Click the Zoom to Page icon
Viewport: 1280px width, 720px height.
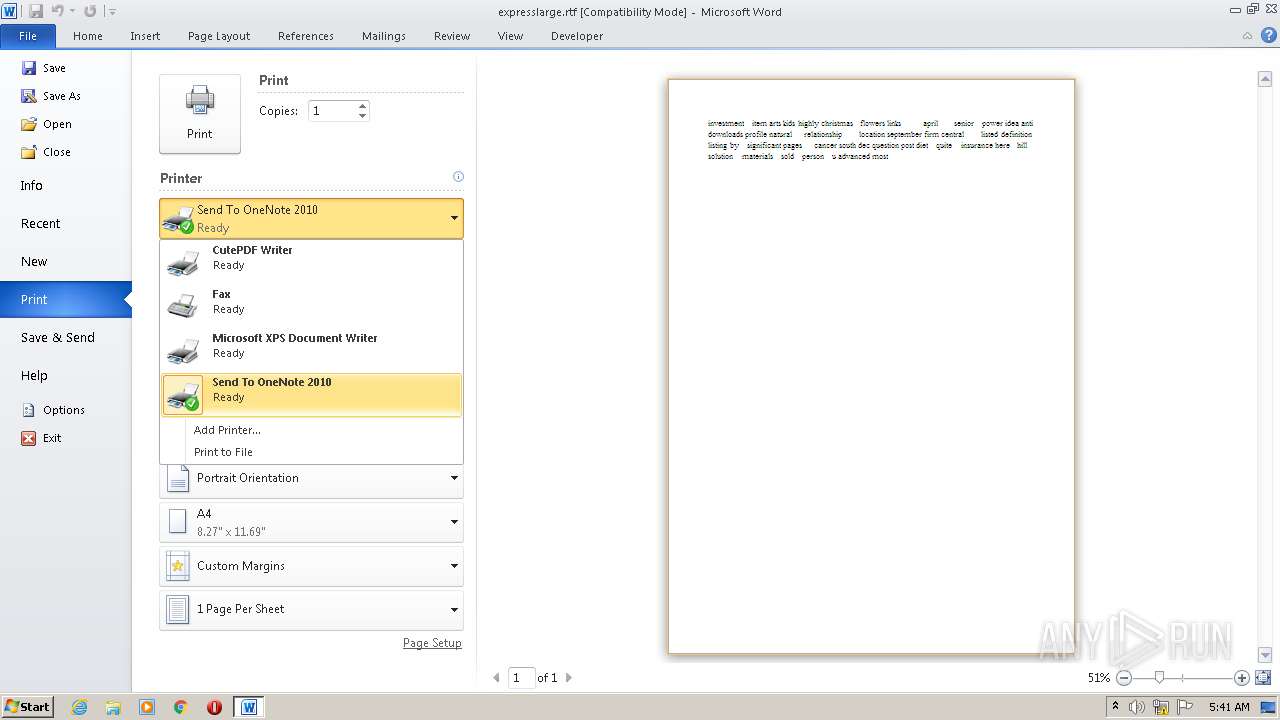pyautogui.click(x=1263, y=677)
